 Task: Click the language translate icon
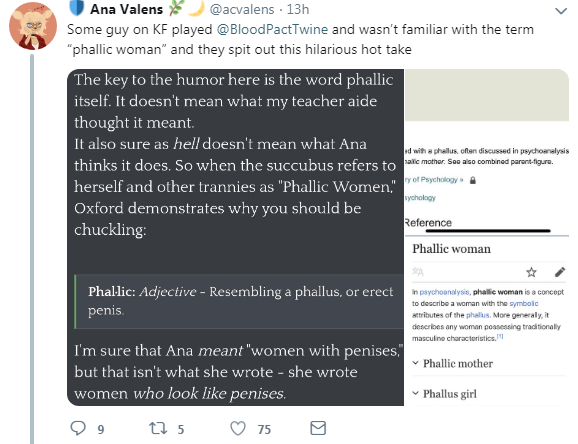tap(418, 272)
